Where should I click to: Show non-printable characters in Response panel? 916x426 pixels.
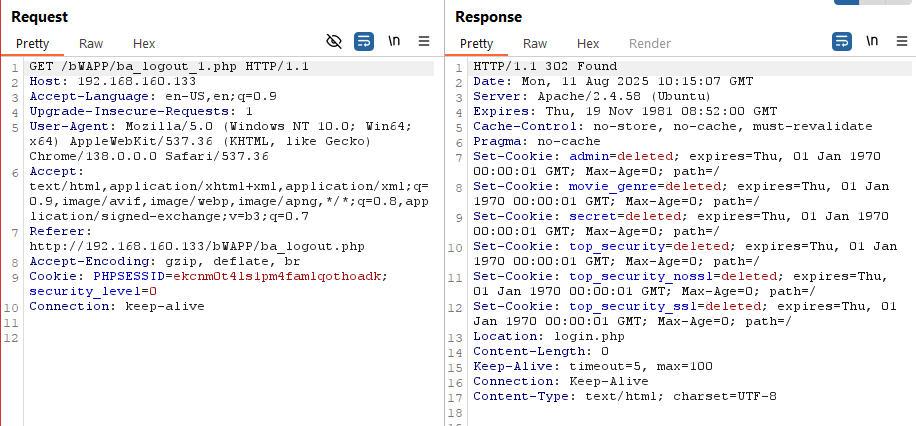[x=872, y=41]
